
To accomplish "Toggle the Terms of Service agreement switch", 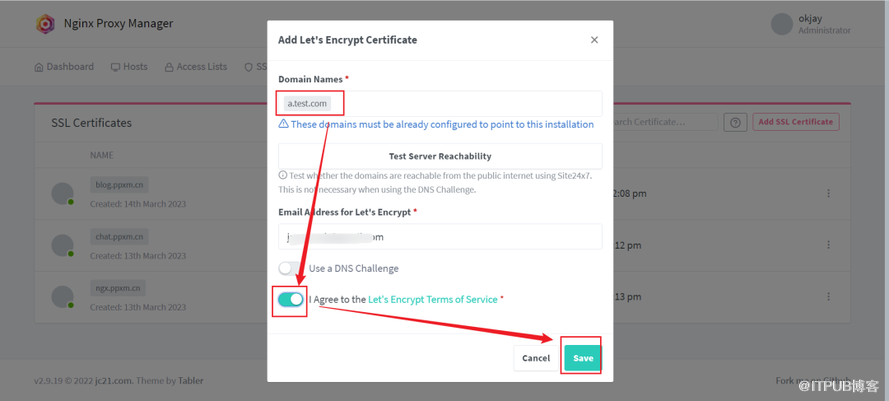I will pyautogui.click(x=291, y=299).
